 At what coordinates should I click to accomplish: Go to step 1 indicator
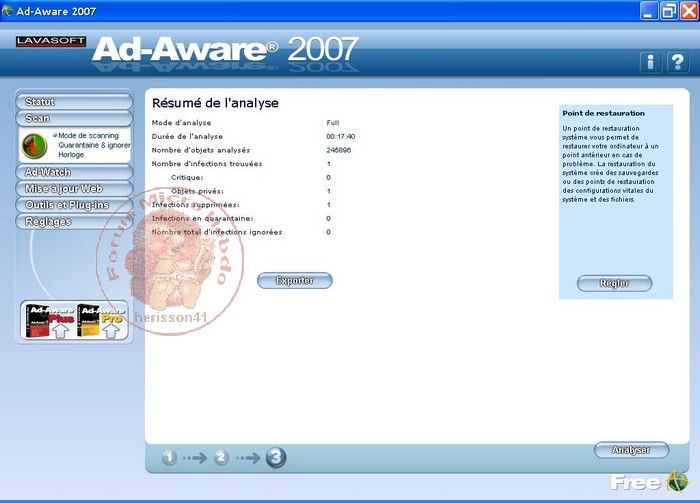coord(169,457)
